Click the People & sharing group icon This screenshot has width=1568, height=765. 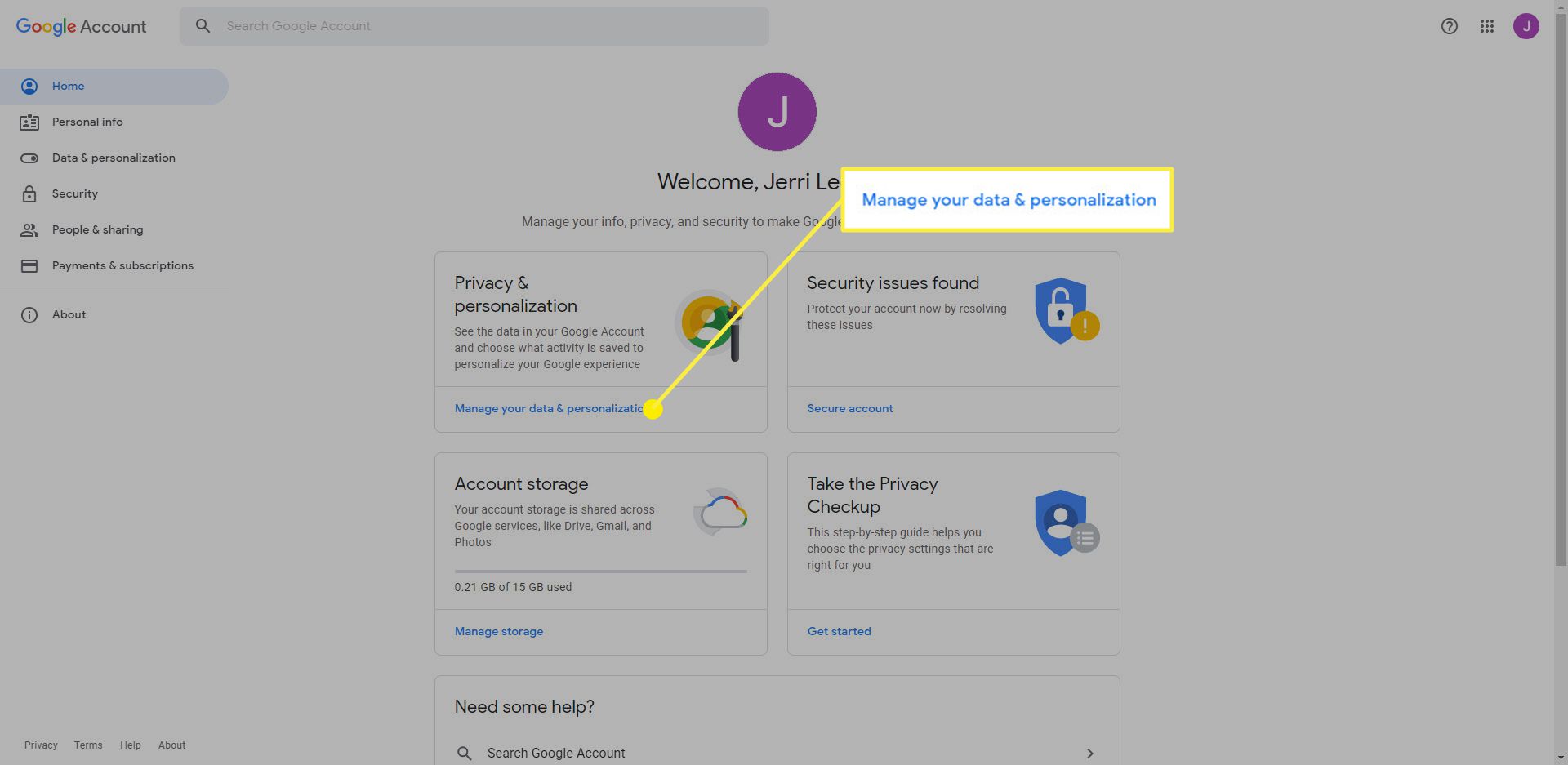click(x=29, y=230)
